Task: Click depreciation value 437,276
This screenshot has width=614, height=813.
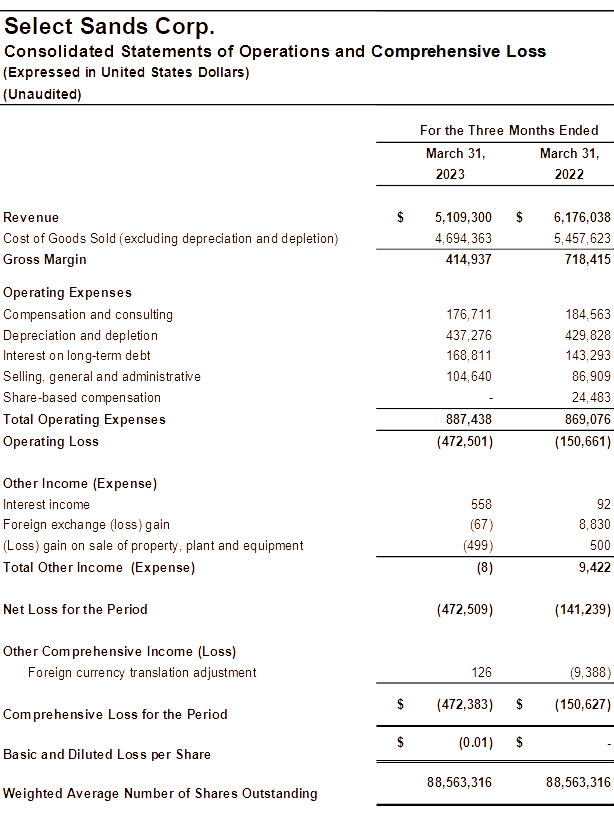Action: (469, 335)
